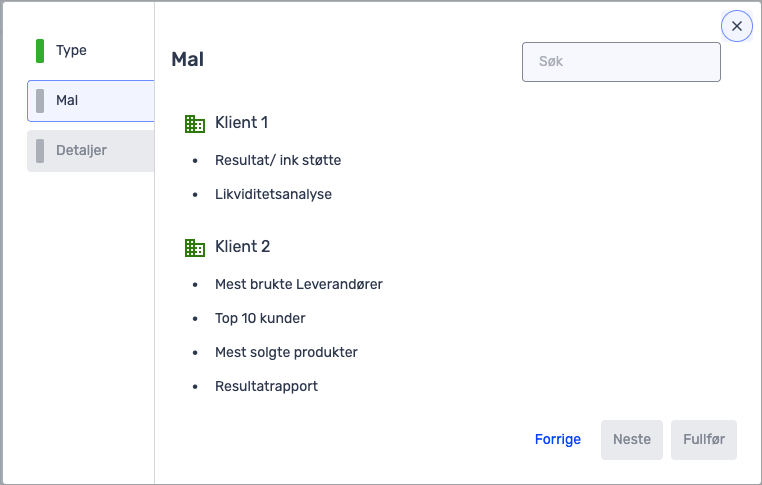Close the dialog with the X button

737,26
